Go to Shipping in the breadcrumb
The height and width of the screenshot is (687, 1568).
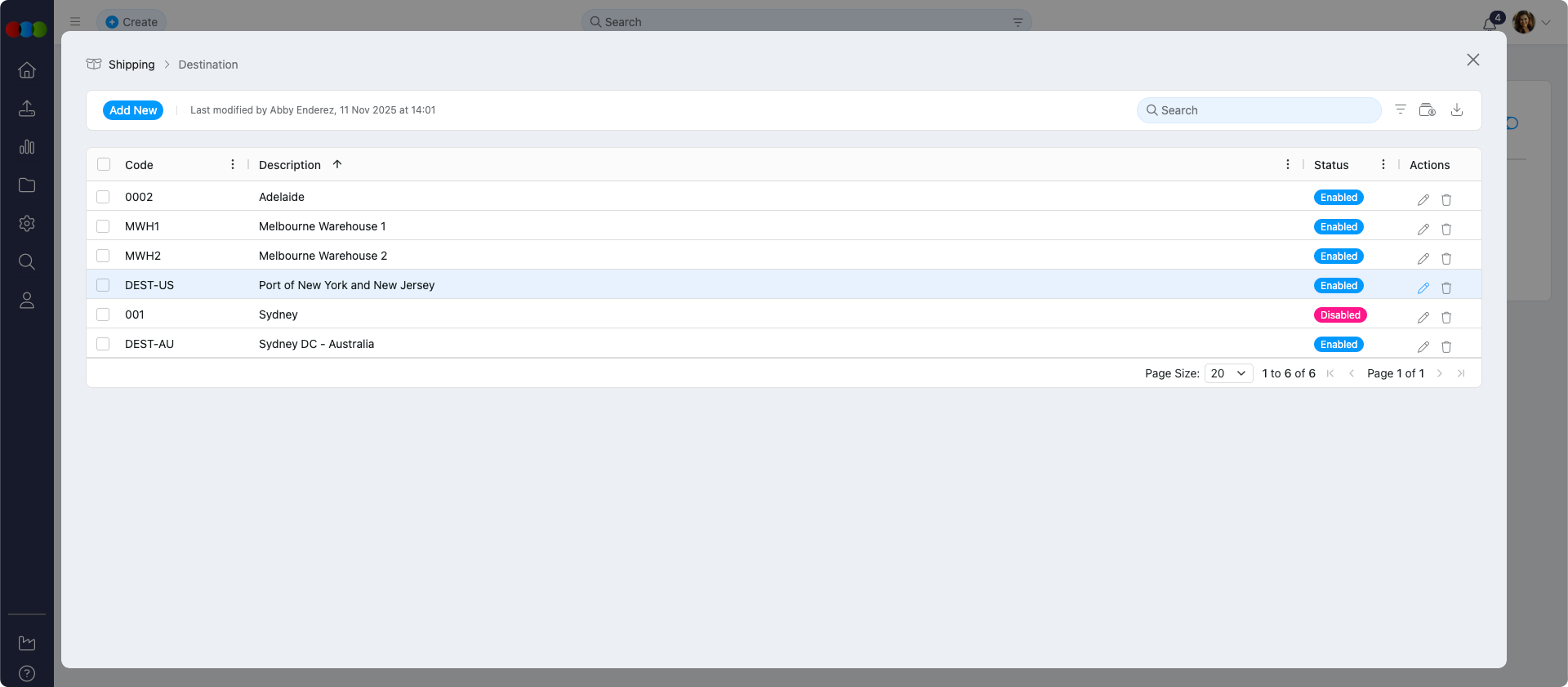pyautogui.click(x=131, y=65)
